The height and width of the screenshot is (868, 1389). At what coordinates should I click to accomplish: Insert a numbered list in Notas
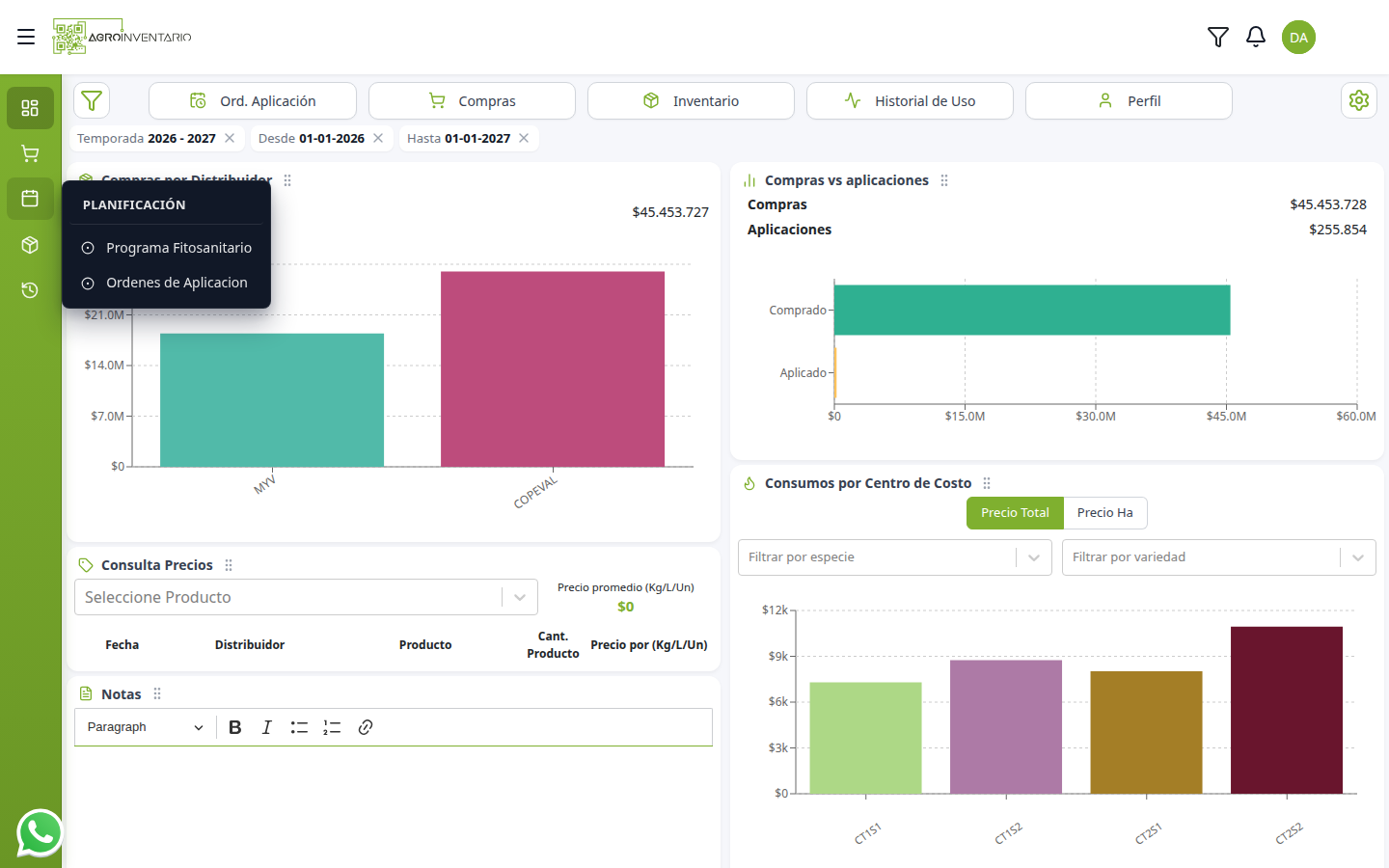332,727
